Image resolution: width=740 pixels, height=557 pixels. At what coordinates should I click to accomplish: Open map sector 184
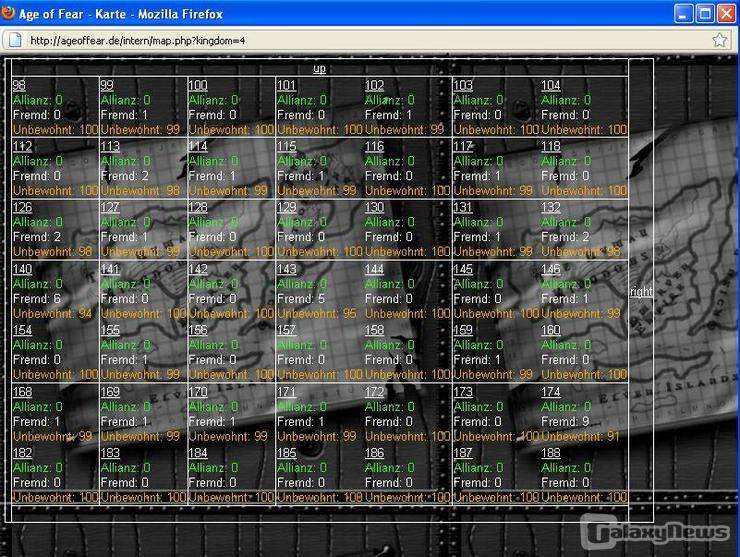pyautogui.click(x=198, y=453)
